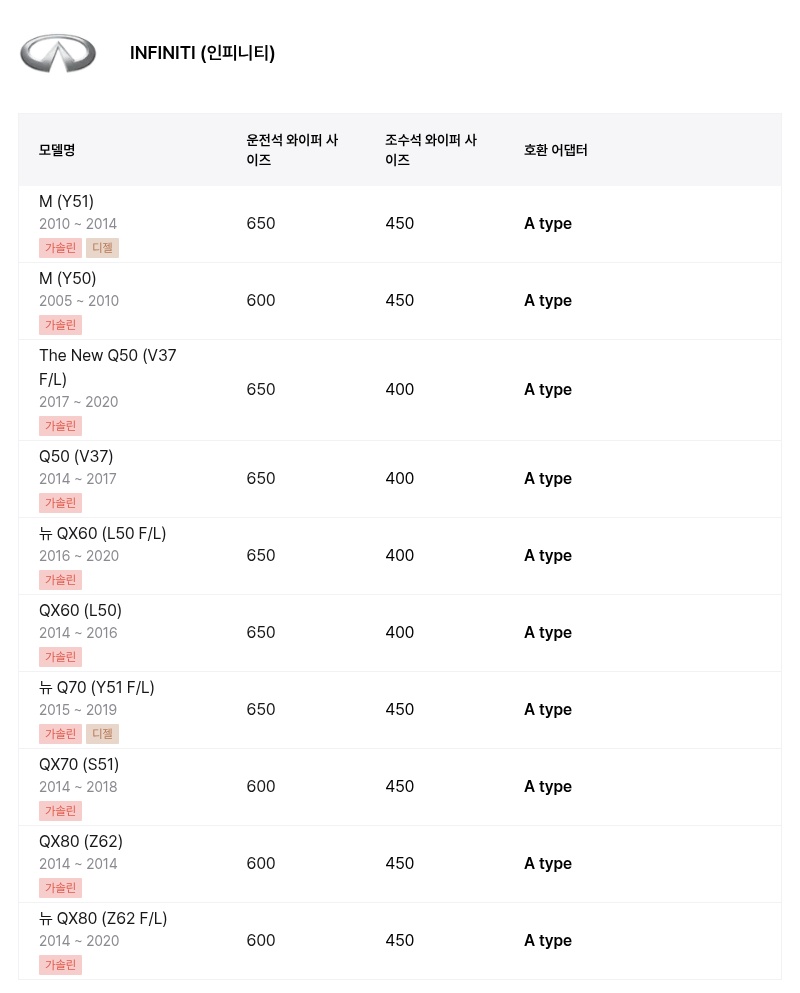Click the 모델명 column header
Viewport: 800px width, 993px height.
click(57, 150)
